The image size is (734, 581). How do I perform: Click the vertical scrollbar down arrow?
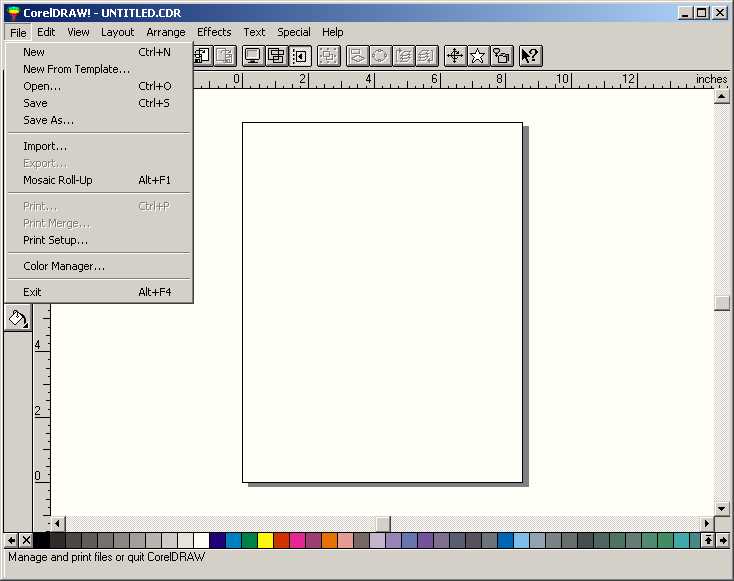722,508
